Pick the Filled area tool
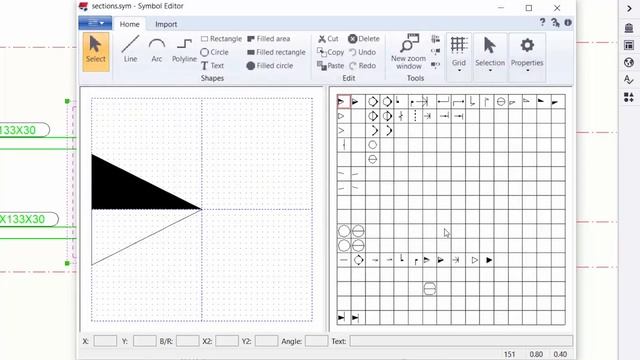This screenshot has height=360, width=640. [x=269, y=39]
